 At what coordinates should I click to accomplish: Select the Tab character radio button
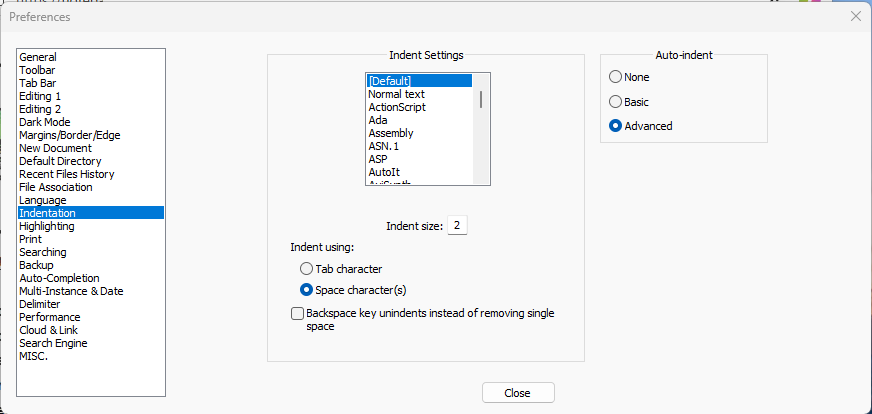pos(307,269)
